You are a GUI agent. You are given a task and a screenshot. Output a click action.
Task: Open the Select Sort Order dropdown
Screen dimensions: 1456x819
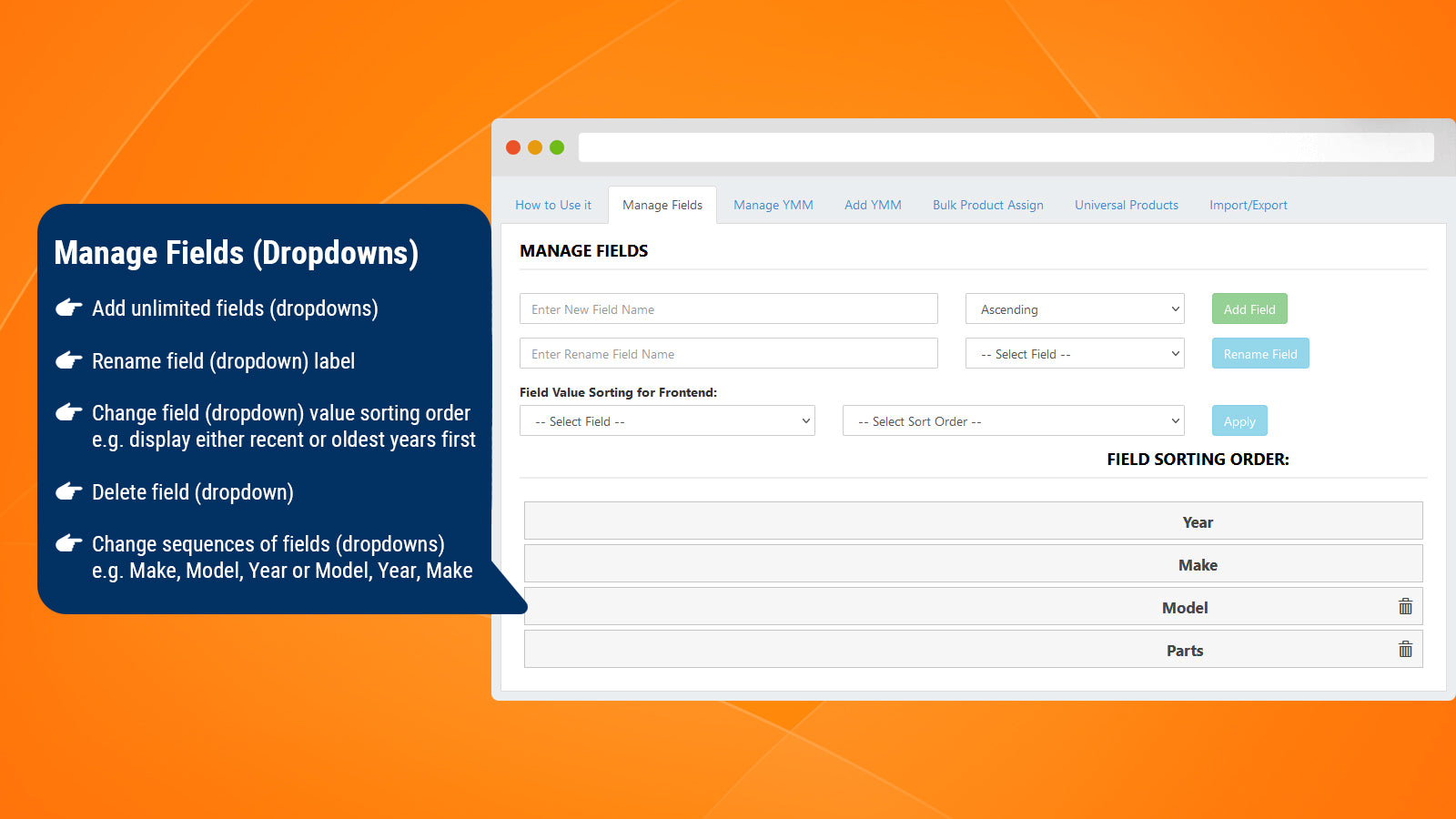(1012, 420)
